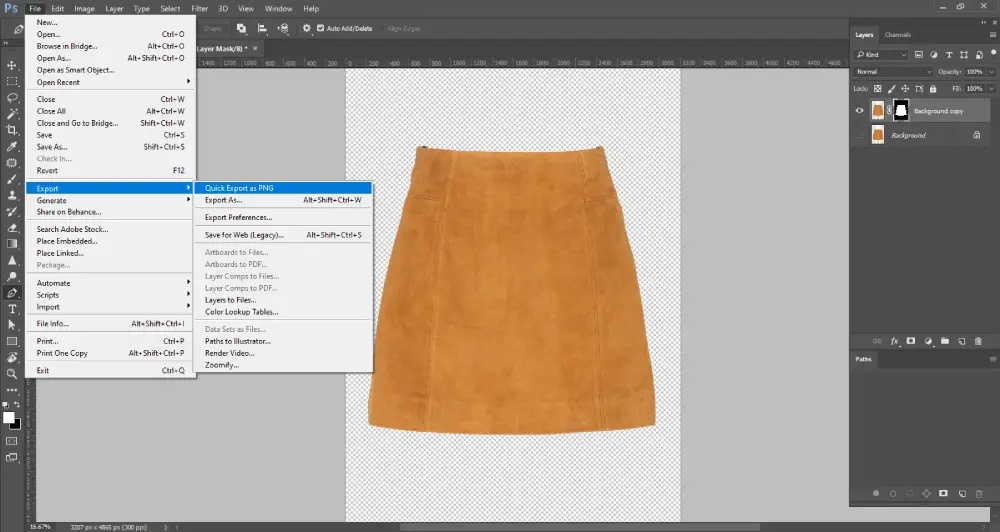
Task: Toggle Auto Add/Delete checkbox
Action: point(320,28)
